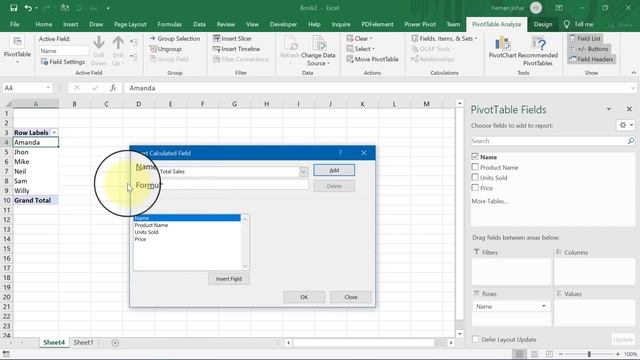This screenshot has height=360, width=640.
Task: Switch to Page Layout view in status bar
Action: [534, 354]
